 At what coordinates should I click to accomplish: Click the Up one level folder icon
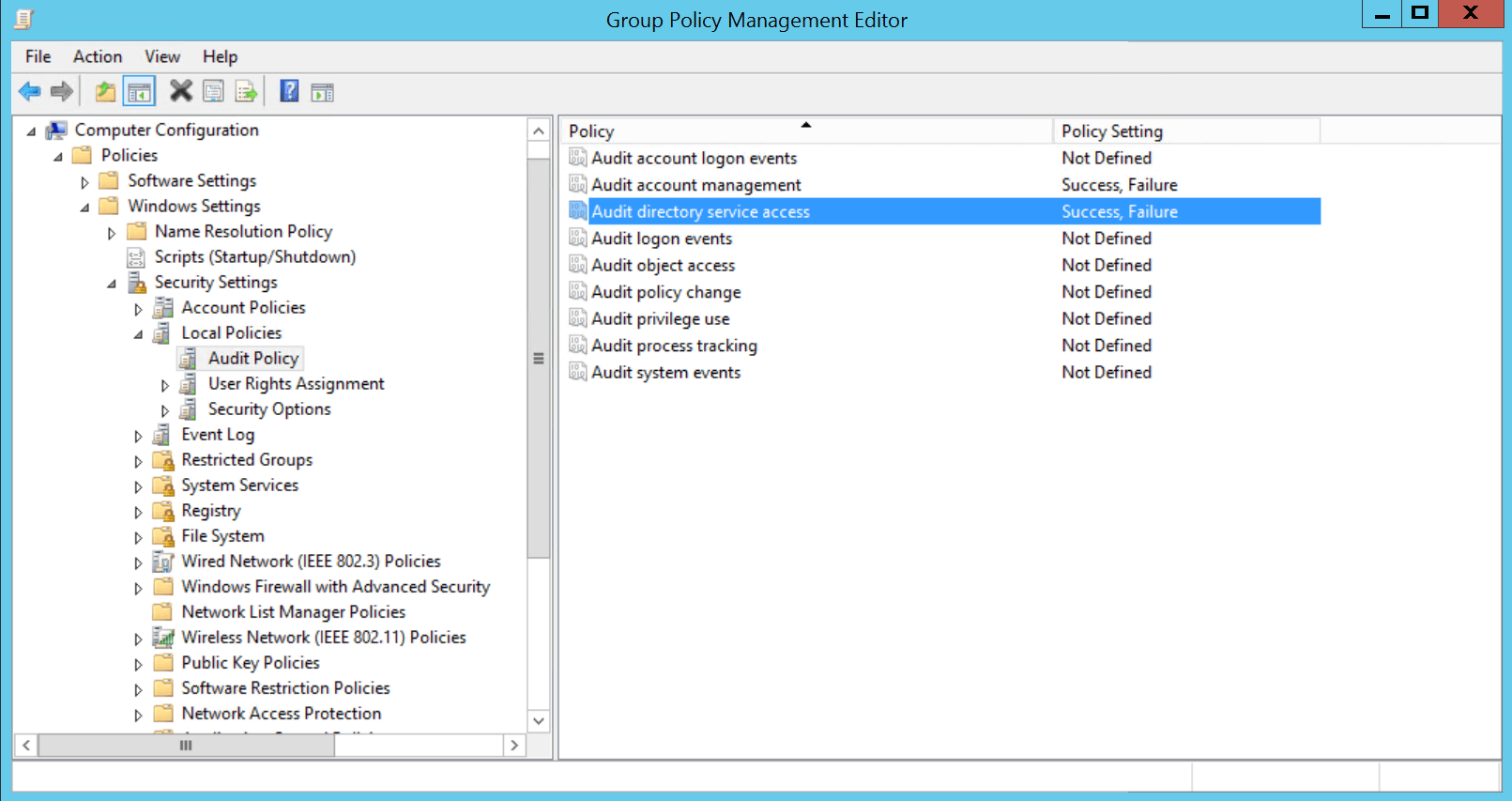click(105, 91)
